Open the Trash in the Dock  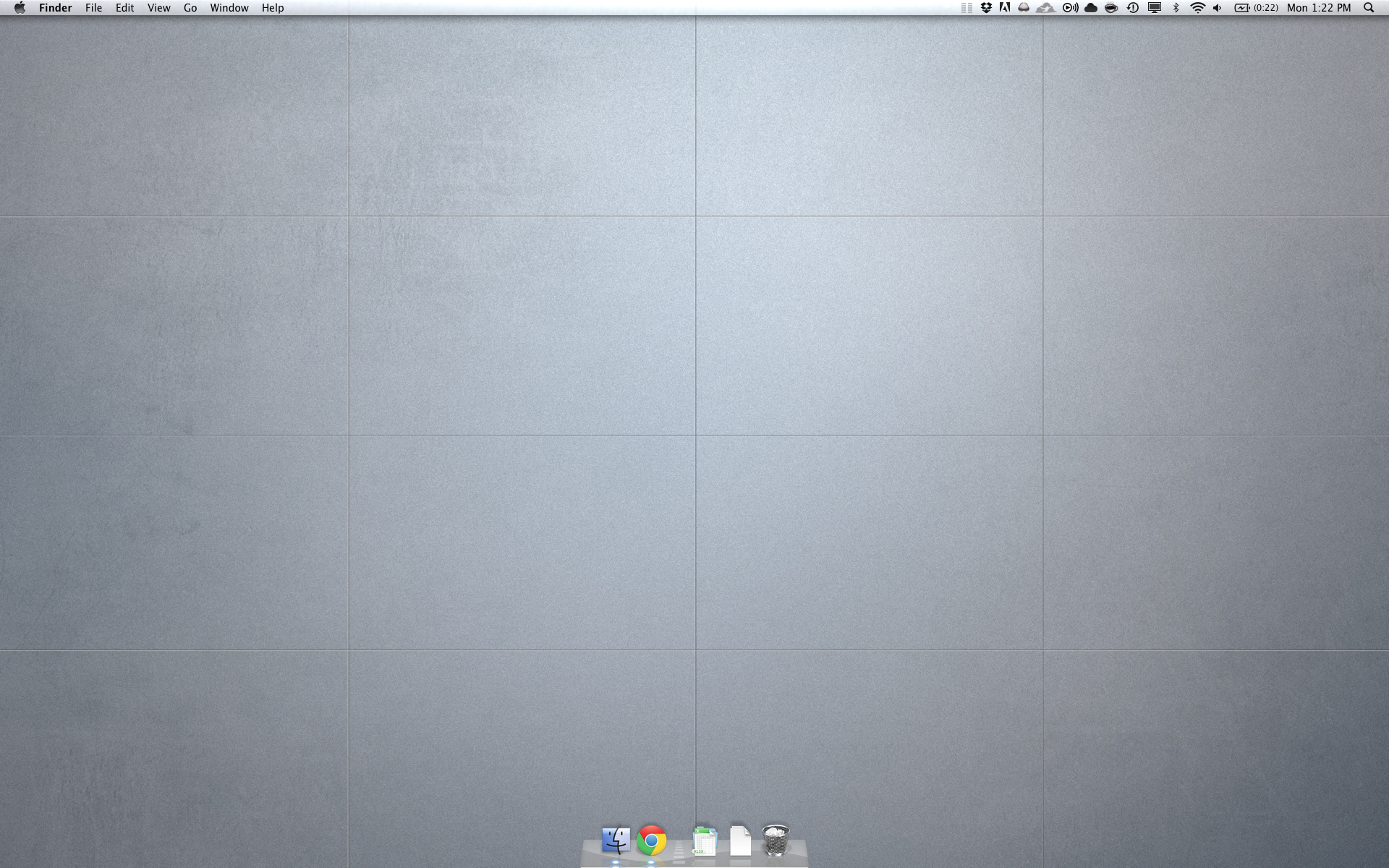coord(776,841)
